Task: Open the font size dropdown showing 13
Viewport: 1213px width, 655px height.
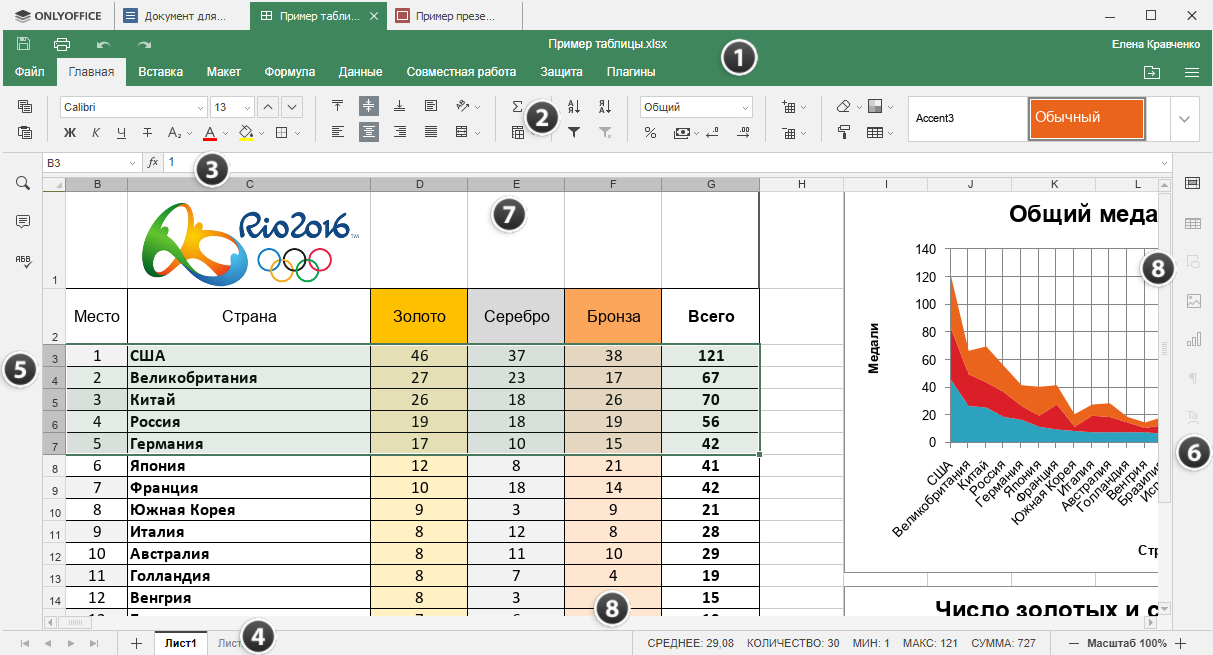Action: [246, 107]
